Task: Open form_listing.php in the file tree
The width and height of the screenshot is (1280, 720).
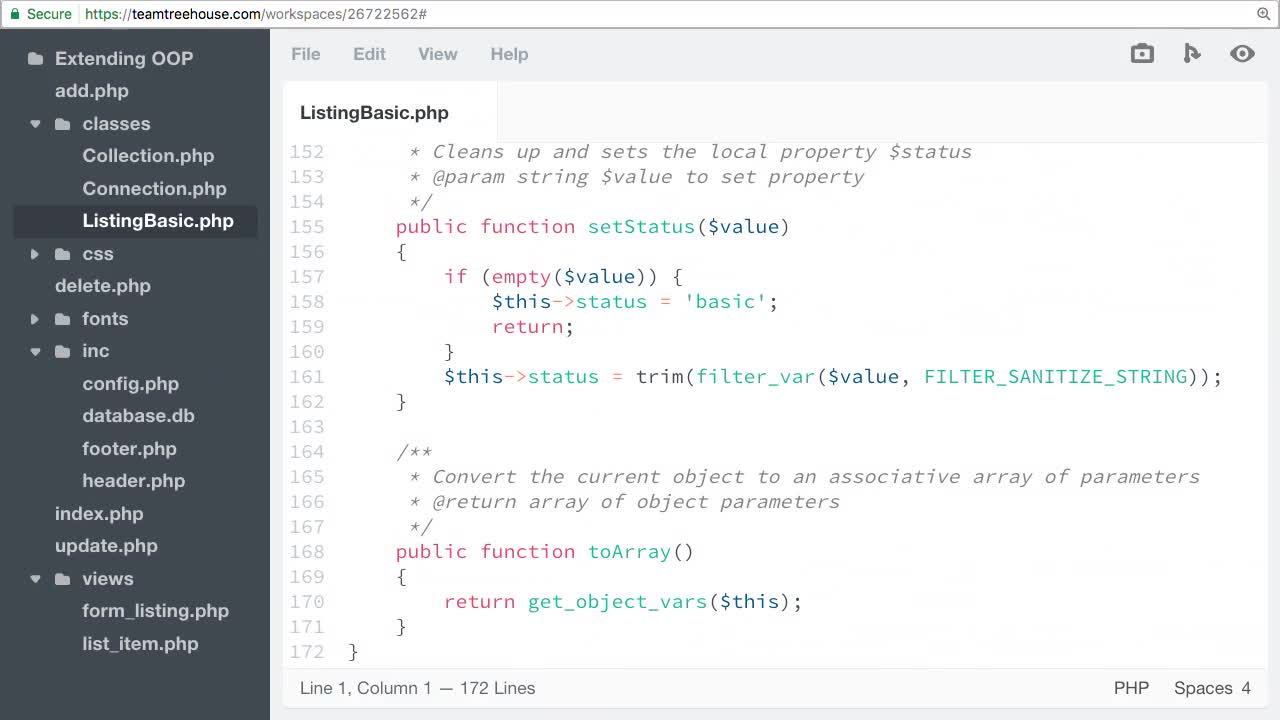Action: point(156,611)
